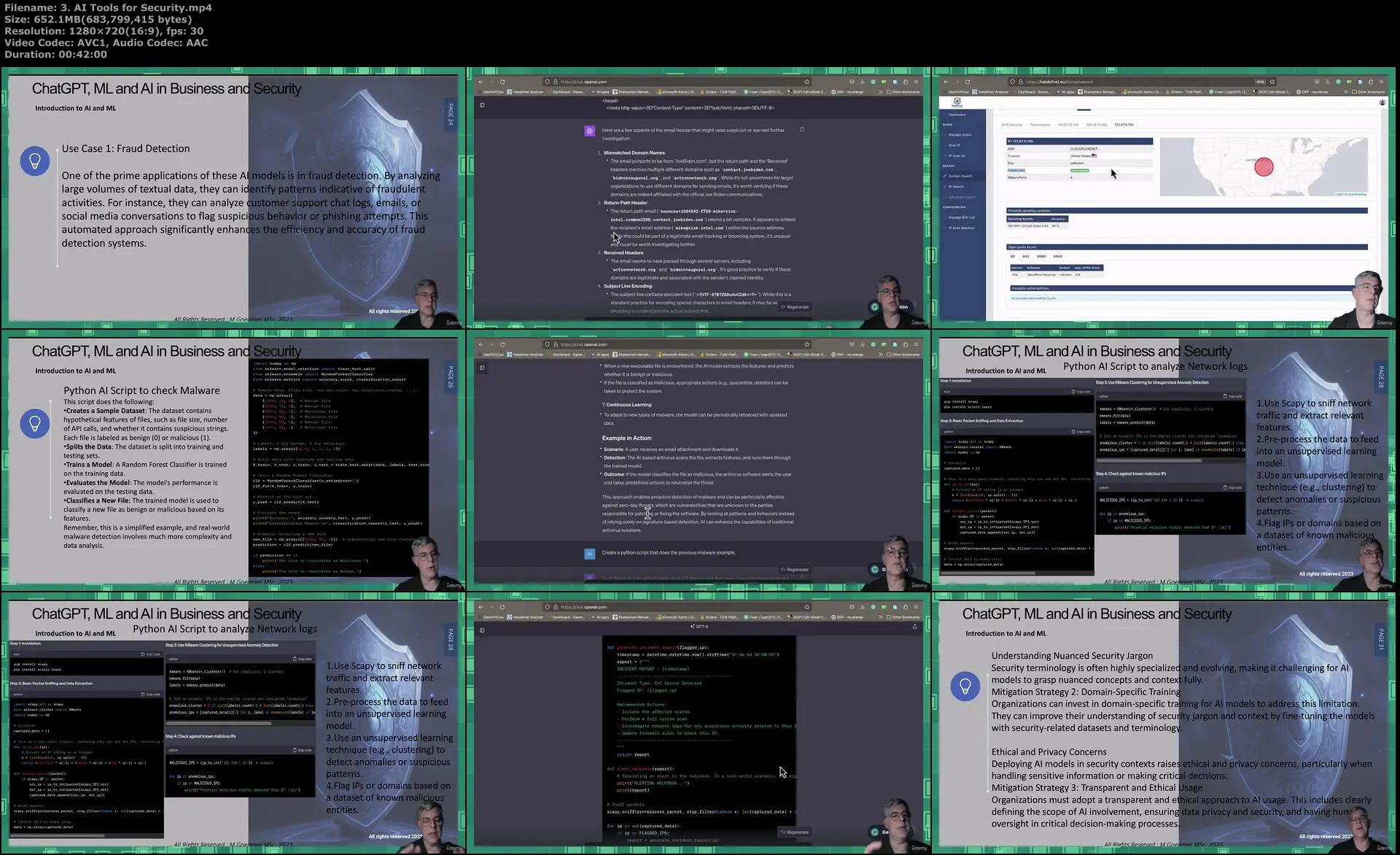This screenshot has width=1400, height=855.
Task: Expand bookmarks overflow chevron on hakdefnet browser
Action: (x=1346, y=92)
